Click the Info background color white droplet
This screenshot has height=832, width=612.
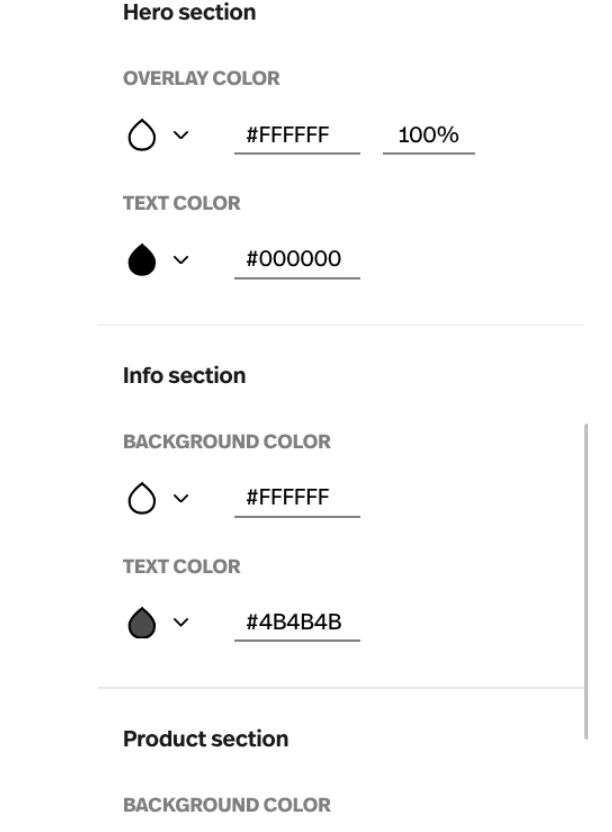tap(142, 498)
